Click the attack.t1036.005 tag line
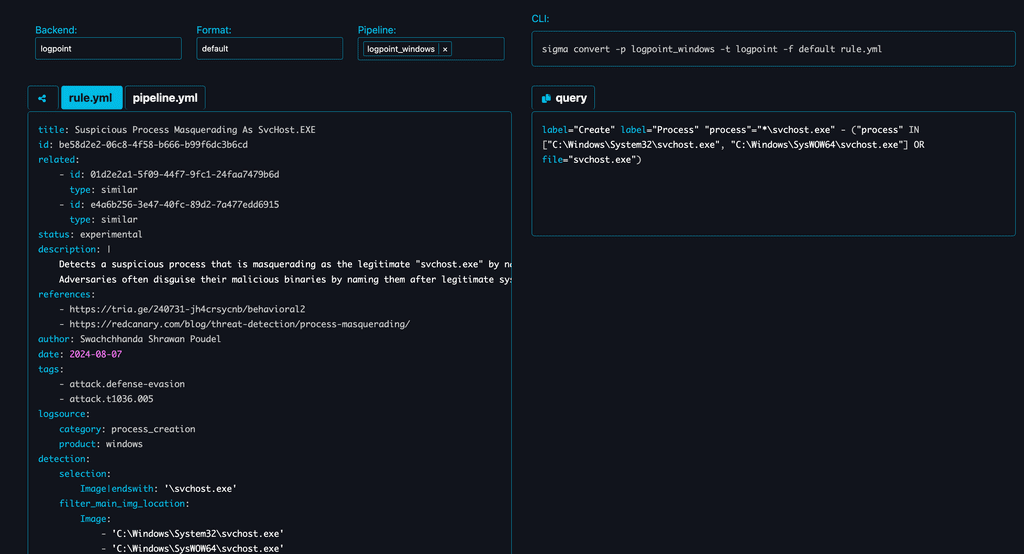The image size is (1024, 554). click(106, 399)
